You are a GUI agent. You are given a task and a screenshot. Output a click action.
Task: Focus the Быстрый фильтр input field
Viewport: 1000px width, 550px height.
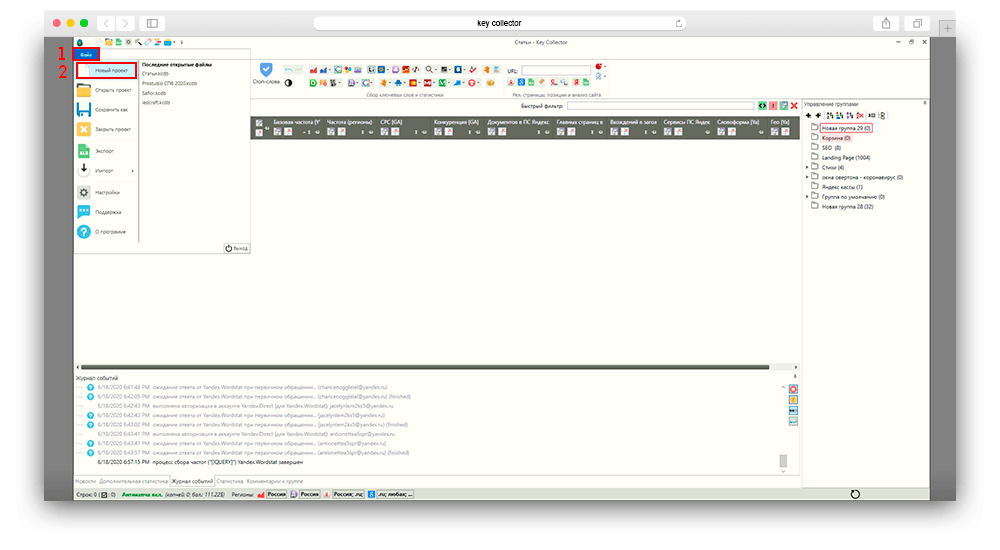[x=661, y=106]
